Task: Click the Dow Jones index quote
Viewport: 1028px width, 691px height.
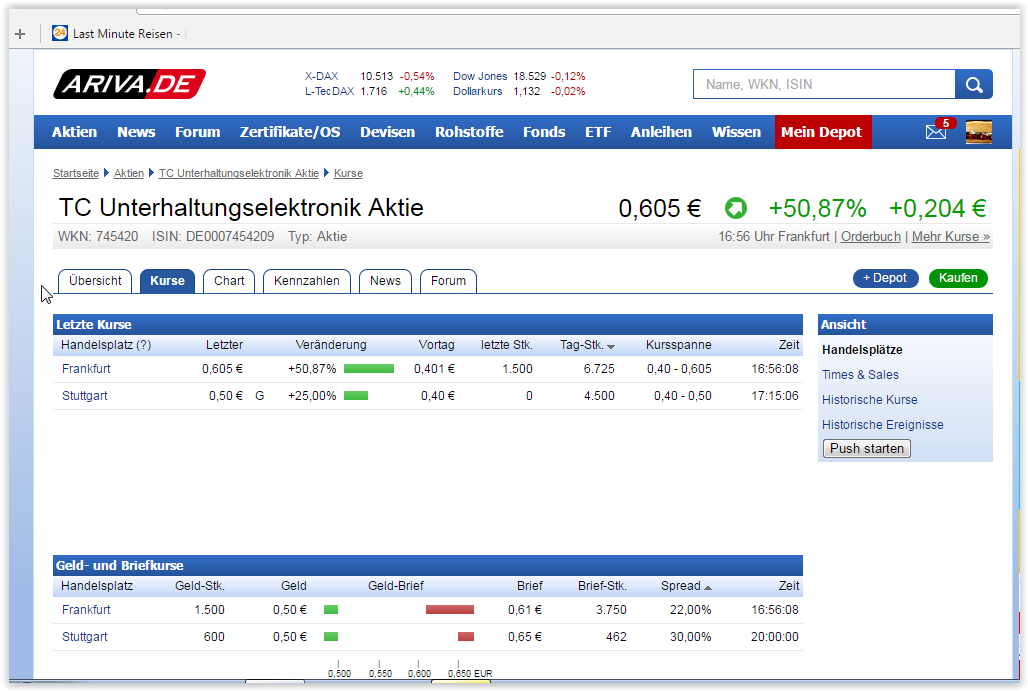Action: coord(519,76)
